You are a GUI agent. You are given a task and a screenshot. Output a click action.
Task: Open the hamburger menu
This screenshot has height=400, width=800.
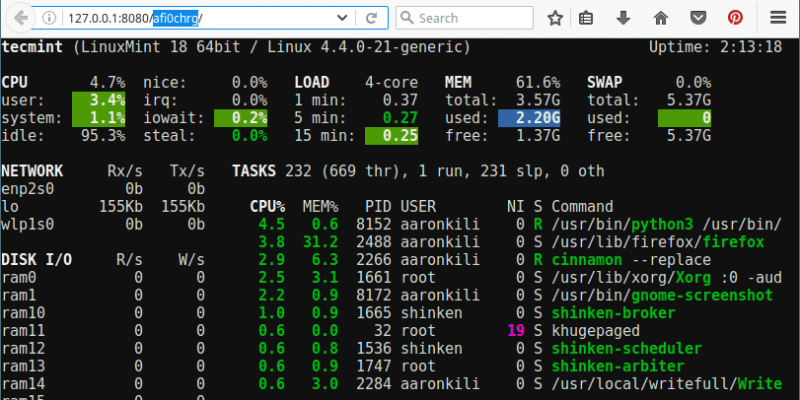point(778,18)
